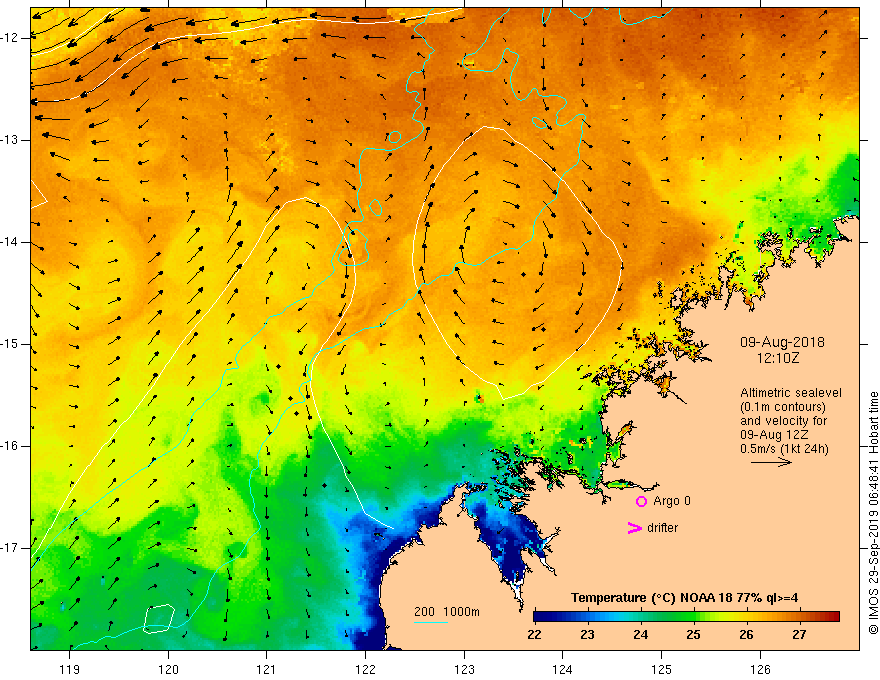Click the longitude axis label 126
Image resolution: width=880 pixels, height=680 pixels.
(760, 669)
